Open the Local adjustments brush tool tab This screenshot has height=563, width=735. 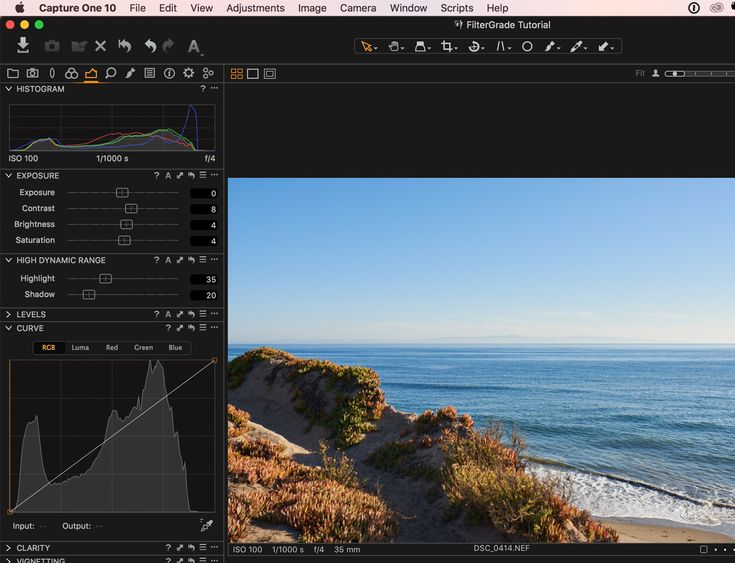pos(130,73)
